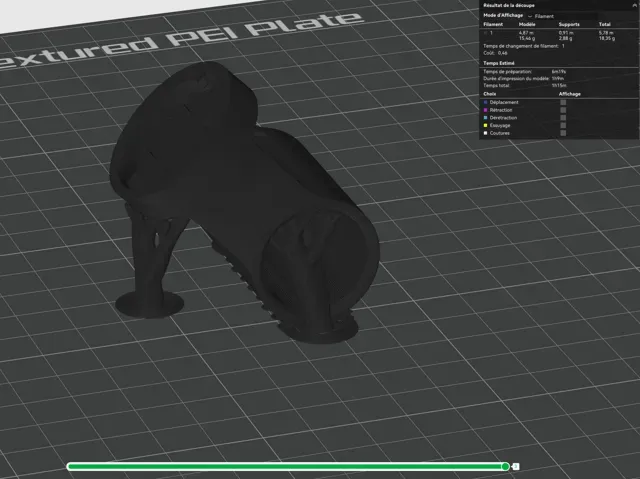Click the Total column header
This screenshot has height=479, width=640.
click(604, 24)
